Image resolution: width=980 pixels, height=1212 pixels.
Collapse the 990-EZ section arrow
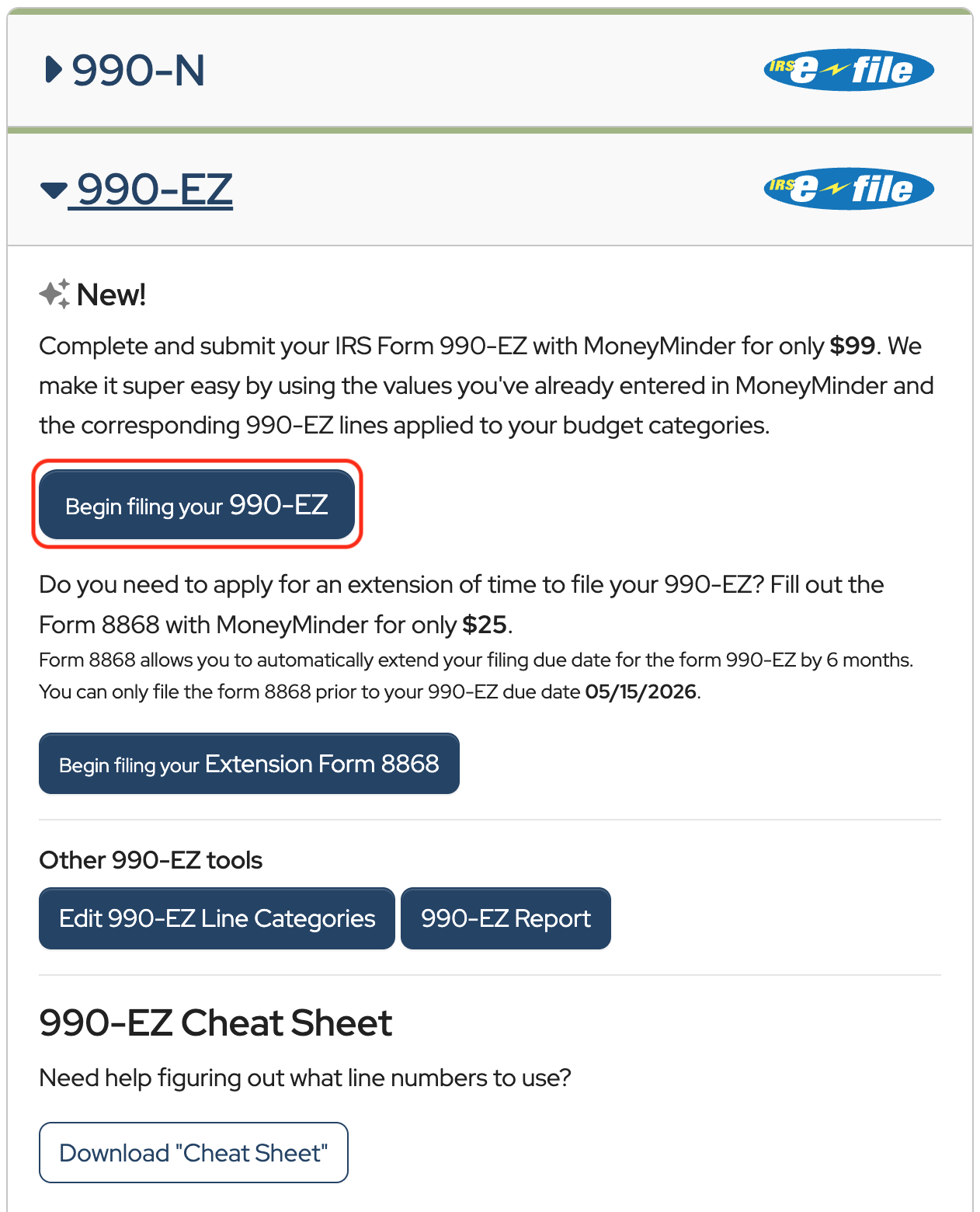coord(54,190)
